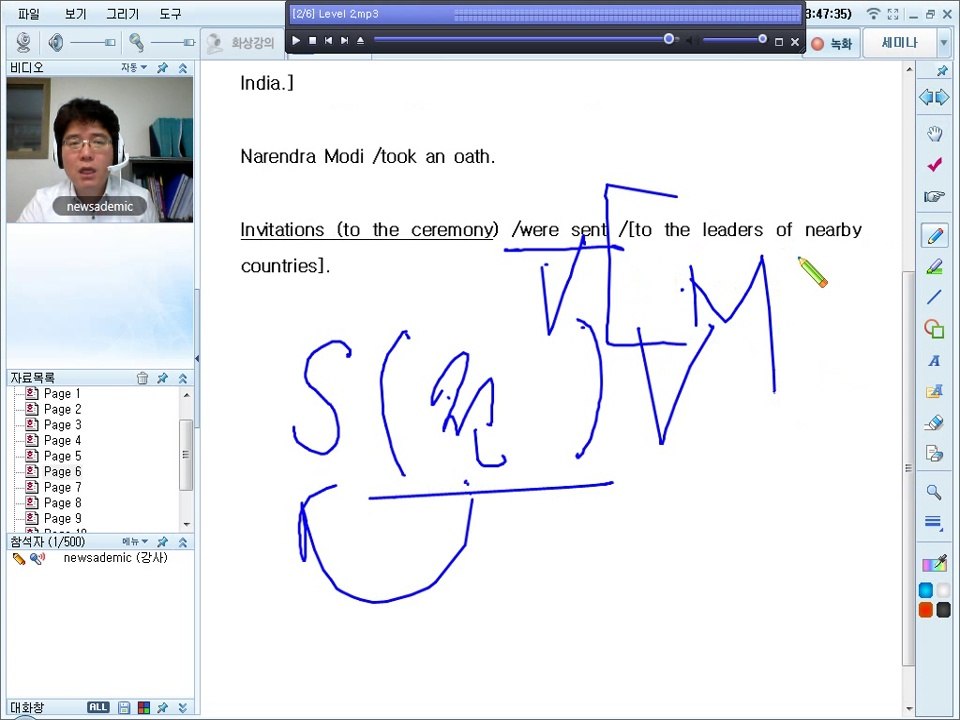Click the page list scrollbar down arrow

tap(187, 525)
